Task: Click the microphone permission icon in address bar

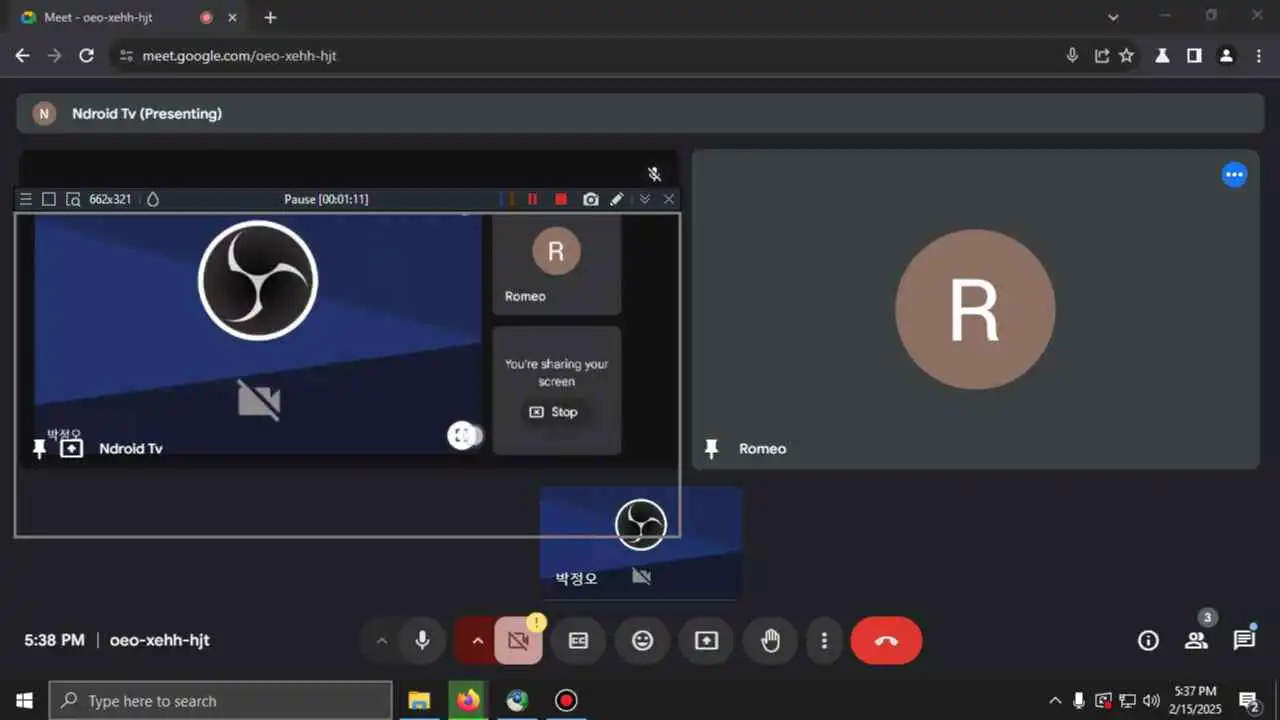Action: pos(1072,56)
